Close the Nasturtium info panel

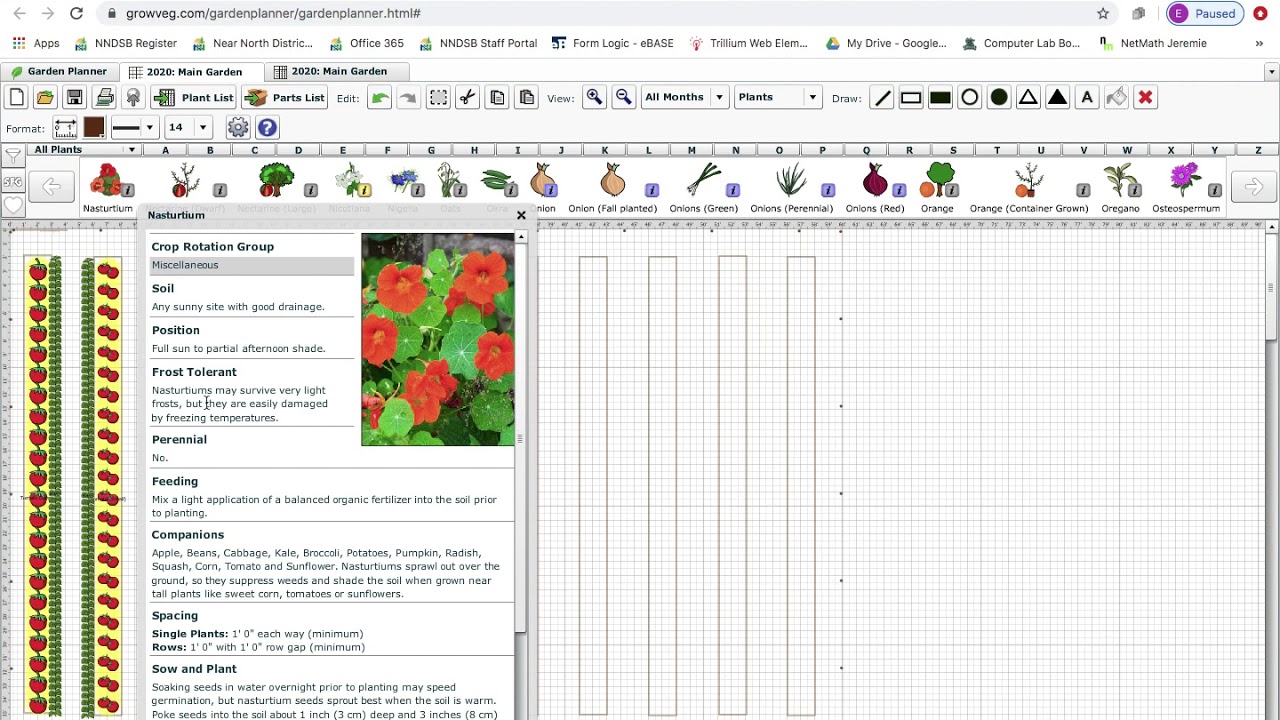click(521, 215)
